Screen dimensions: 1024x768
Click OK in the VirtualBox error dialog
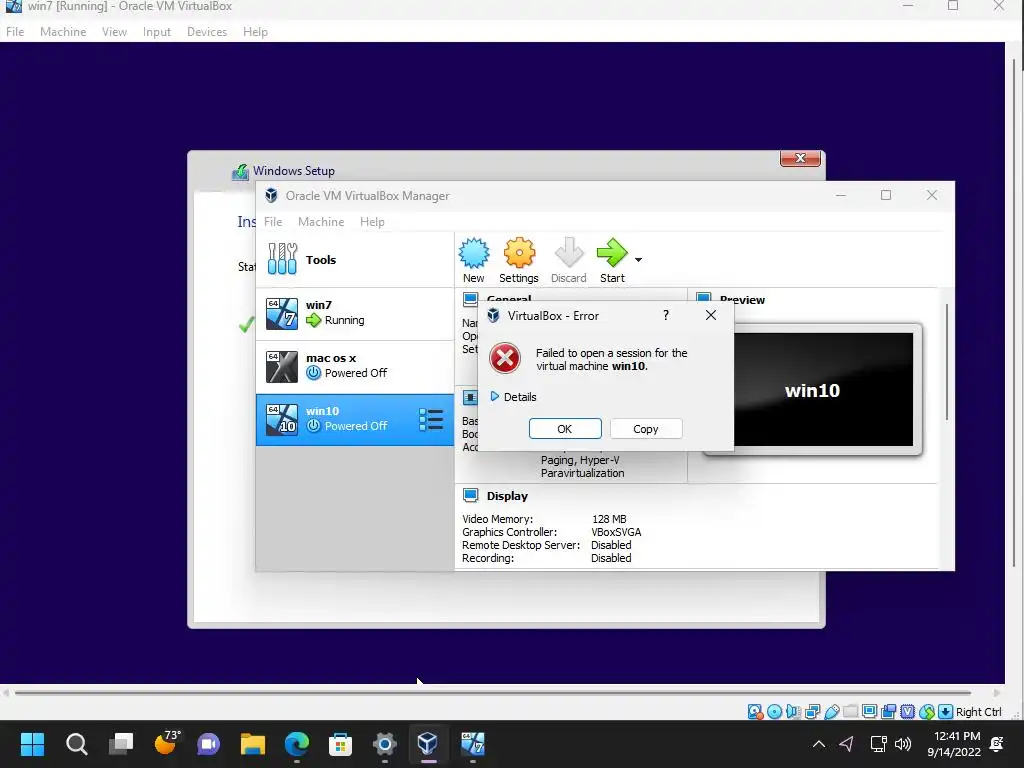[x=565, y=429]
